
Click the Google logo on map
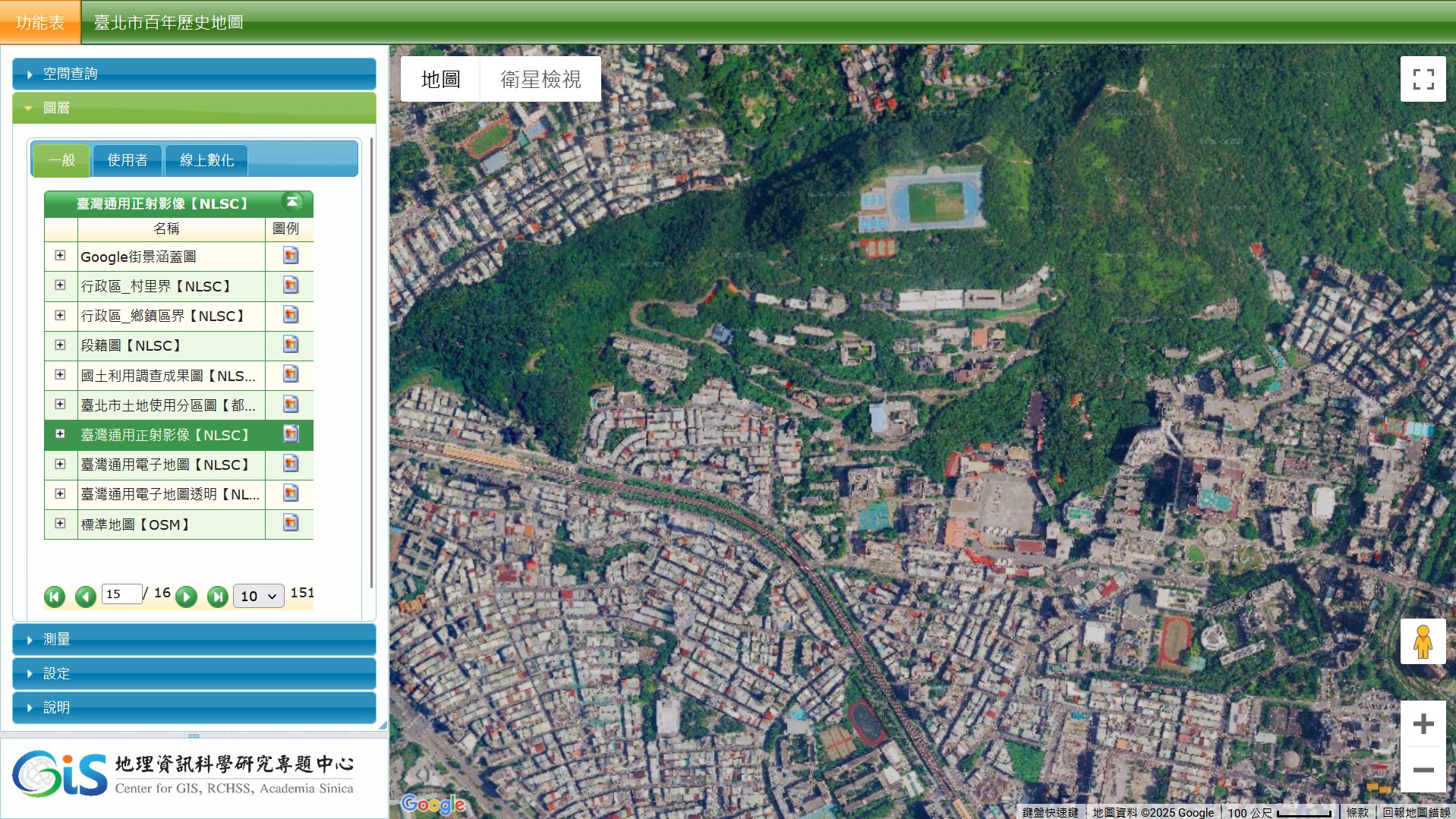433,804
